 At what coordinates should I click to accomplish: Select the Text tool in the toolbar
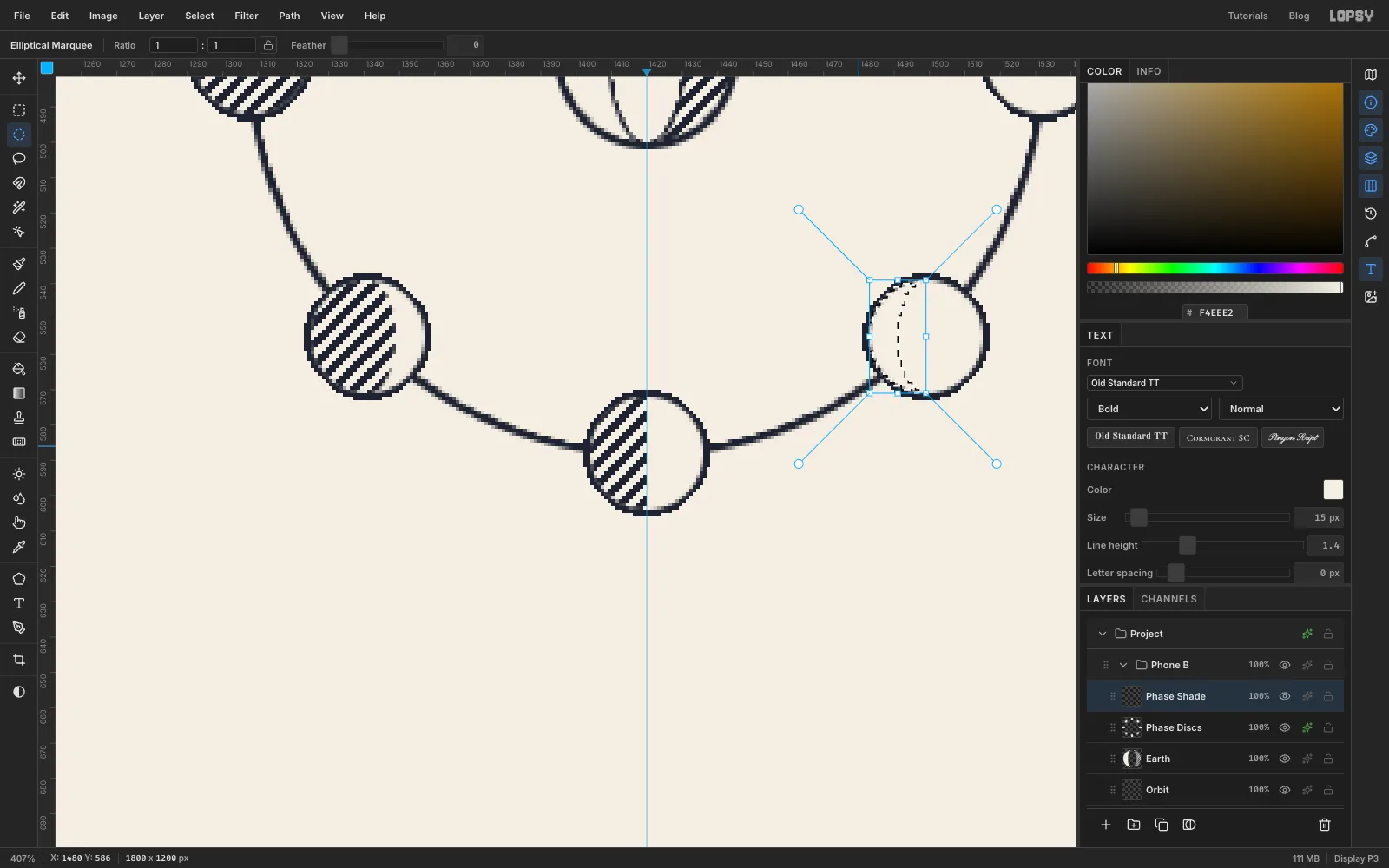pyautogui.click(x=19, y=603)
